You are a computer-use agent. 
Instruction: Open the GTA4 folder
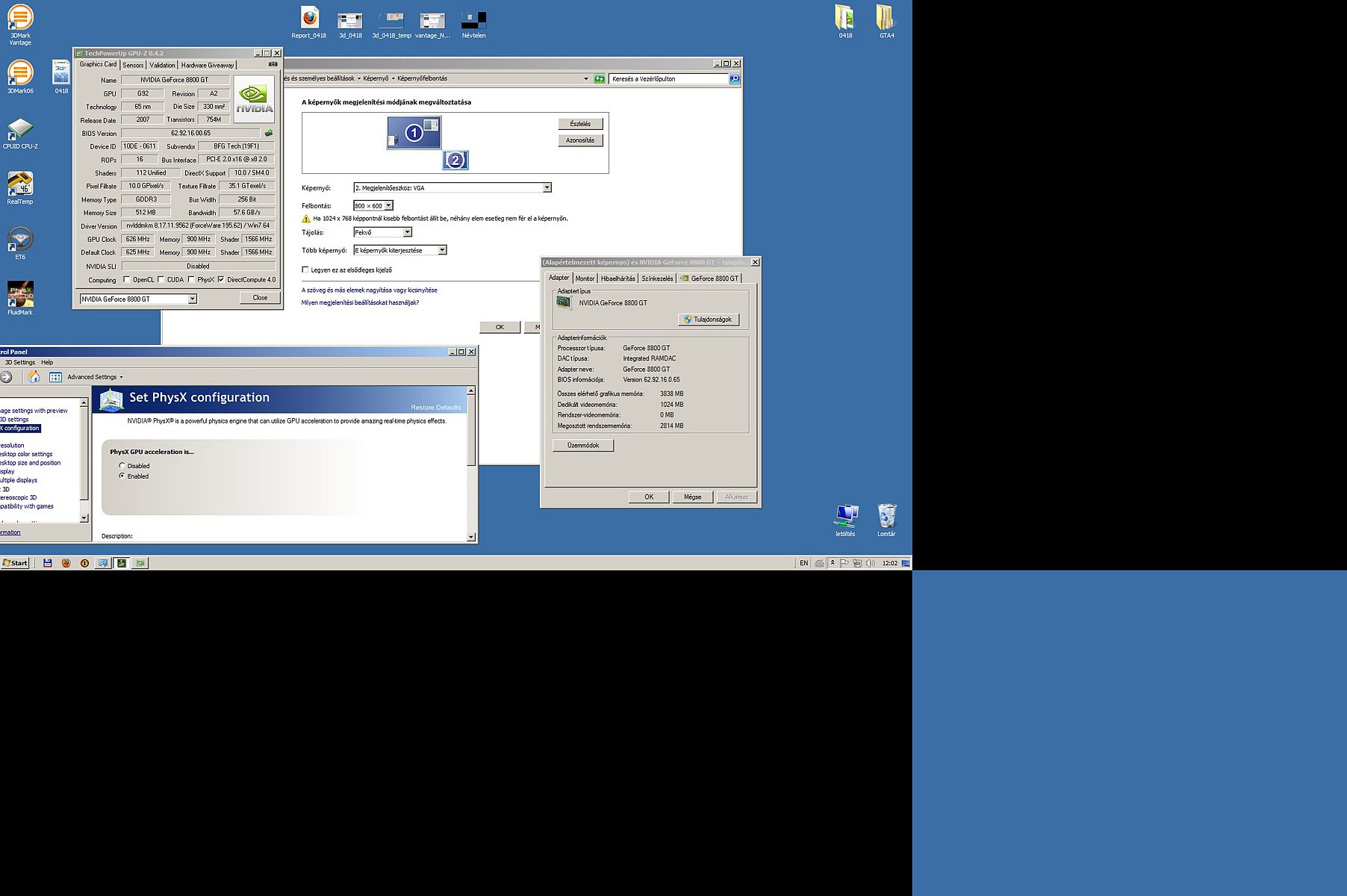click(x=886, y=22)
